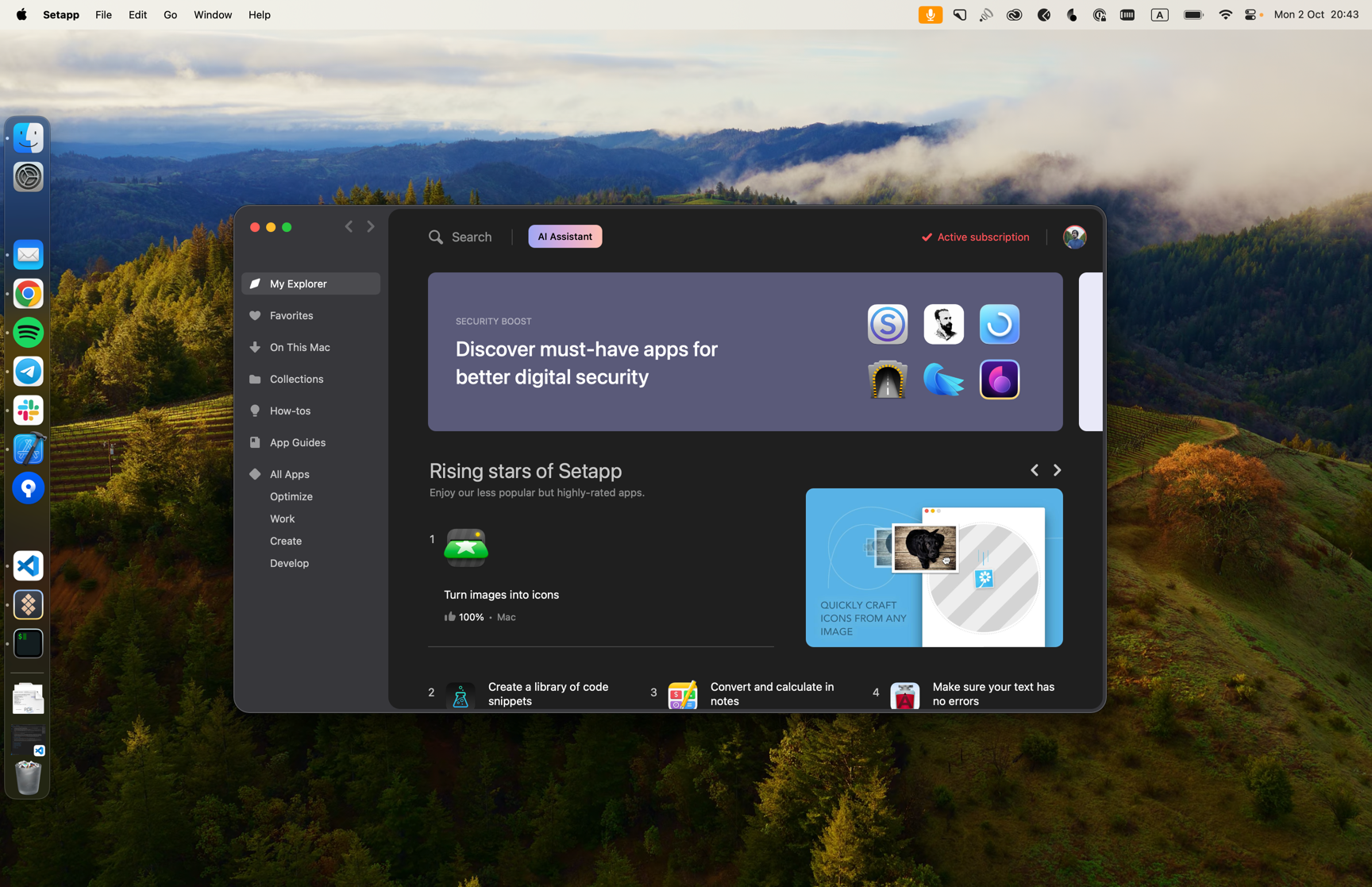1372x887 pixels.
Task: Open the Create category
Action: tap(286, 541)
